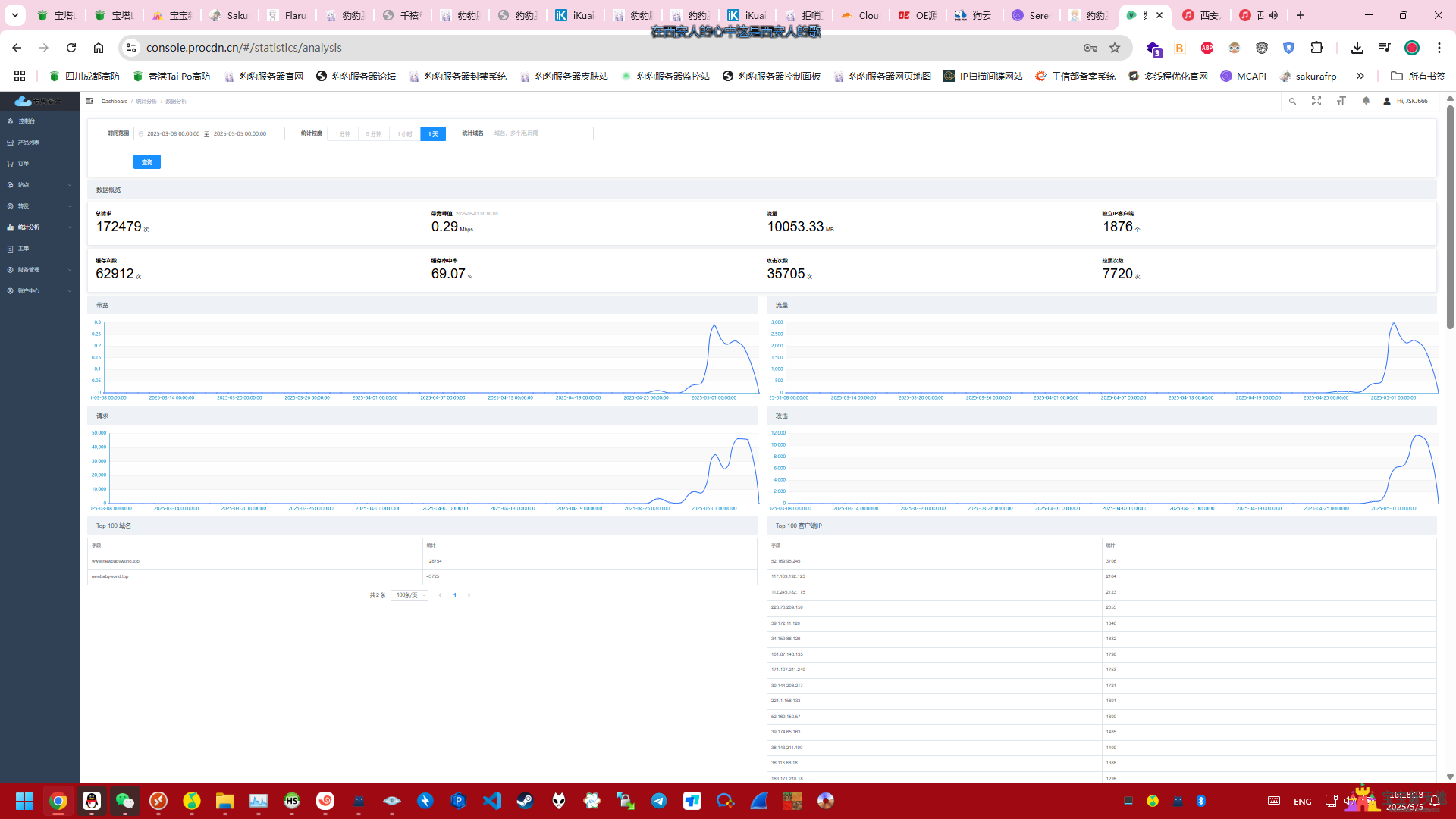Open the password key icon in address bar

1090,48
